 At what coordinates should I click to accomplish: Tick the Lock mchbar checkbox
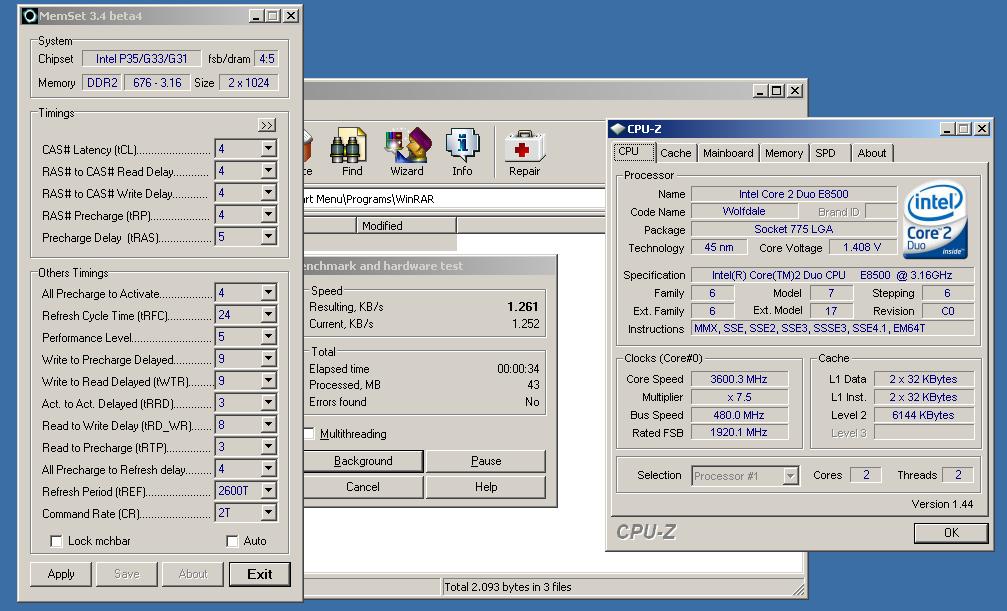pos(56,541)
